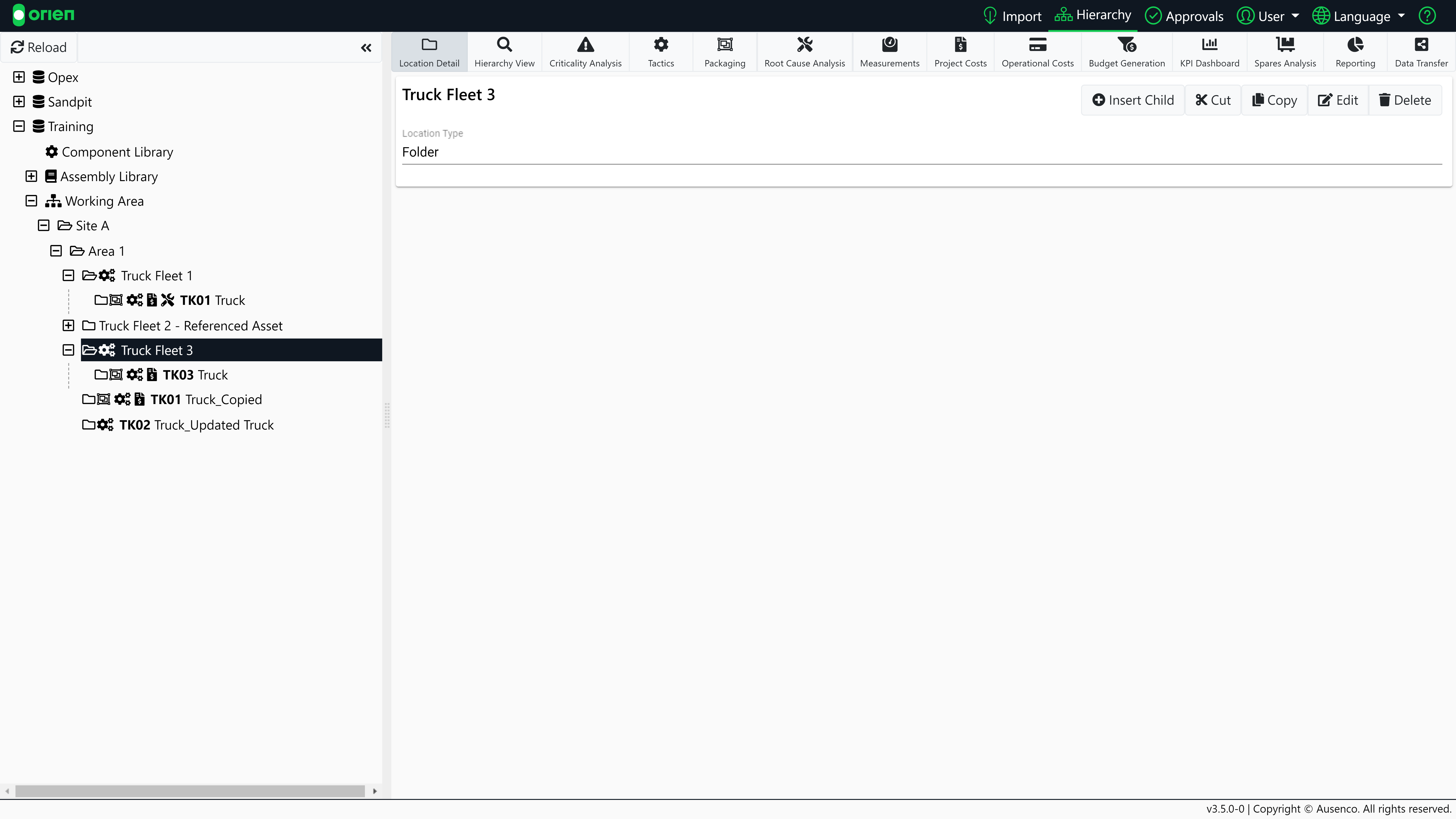Click the Hierarchy View tab
This screenshot has height=819, width=1456.
pyautogui.click(x=504, y=52)
